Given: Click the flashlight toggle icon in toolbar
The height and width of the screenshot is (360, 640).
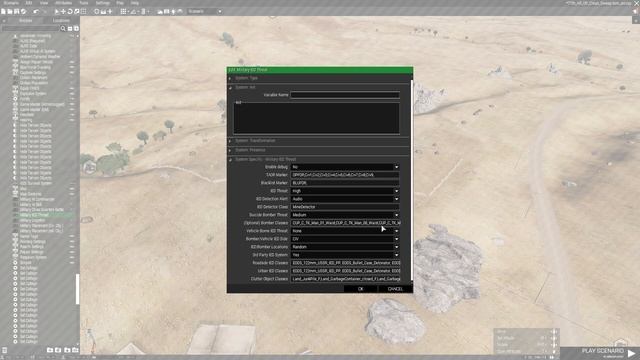Looking at the screenshot, I should coord(173,11).
